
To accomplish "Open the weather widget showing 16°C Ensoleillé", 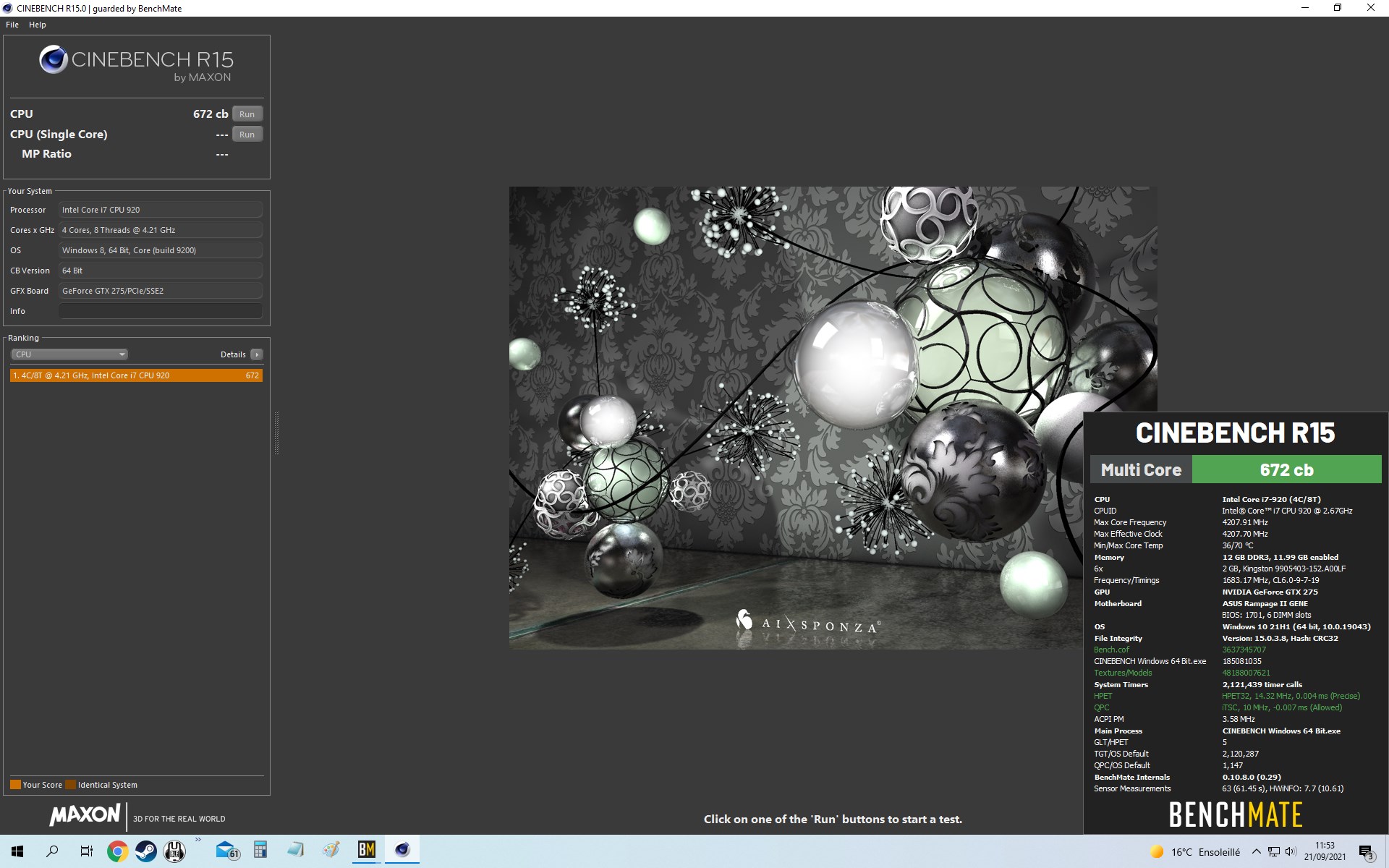I will (x=1195, y=852).
